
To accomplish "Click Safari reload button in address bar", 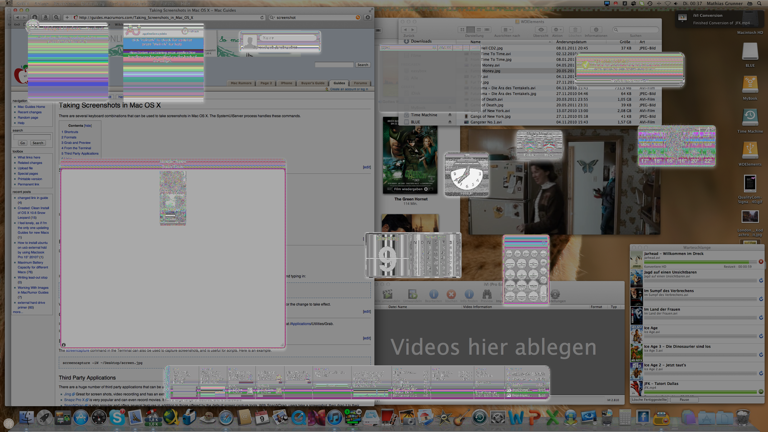I will tap(262, 18).
